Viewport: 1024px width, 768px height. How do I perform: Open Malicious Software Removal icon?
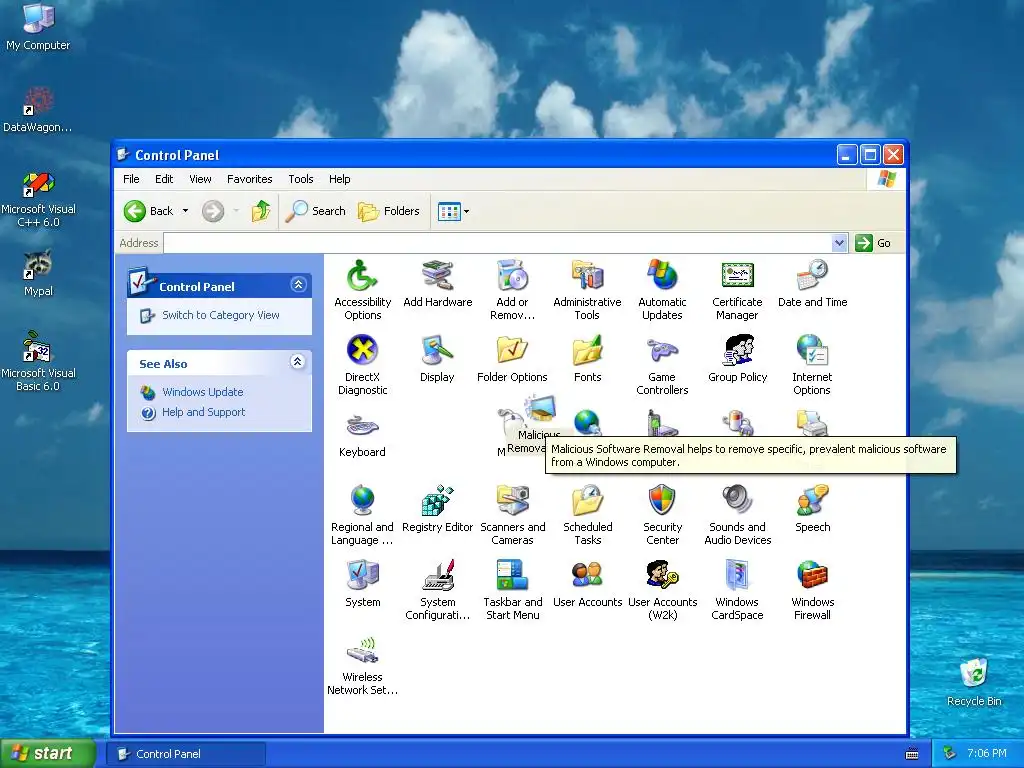[x=540, y=410]
